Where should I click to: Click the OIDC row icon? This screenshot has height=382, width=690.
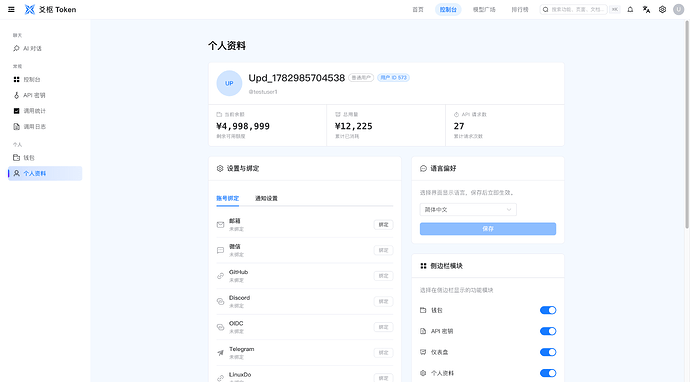tap(220, 327)
